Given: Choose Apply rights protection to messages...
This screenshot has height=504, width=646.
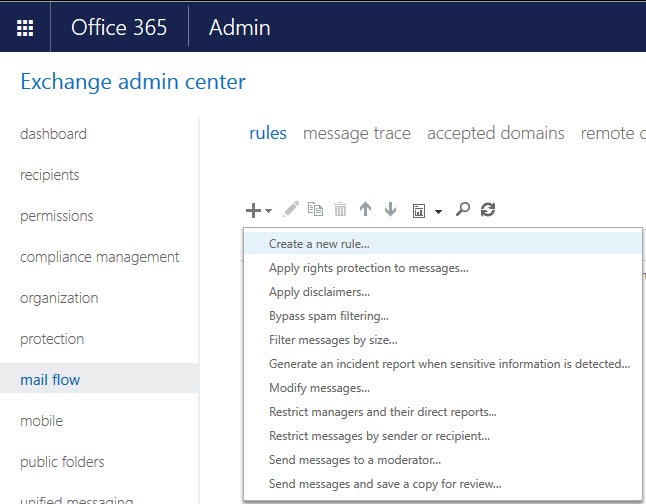Looking at the screenshot, I should point(443,268).
